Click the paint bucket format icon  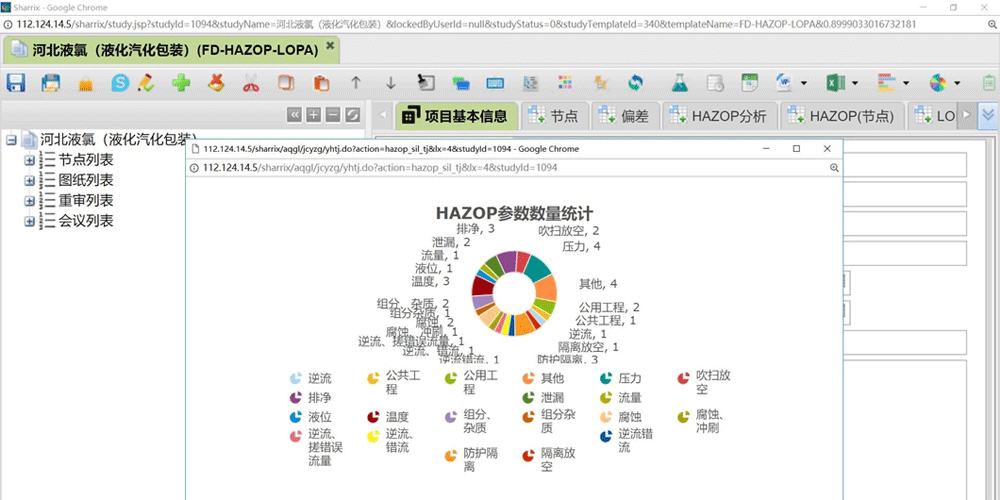(x=426, y=83)
